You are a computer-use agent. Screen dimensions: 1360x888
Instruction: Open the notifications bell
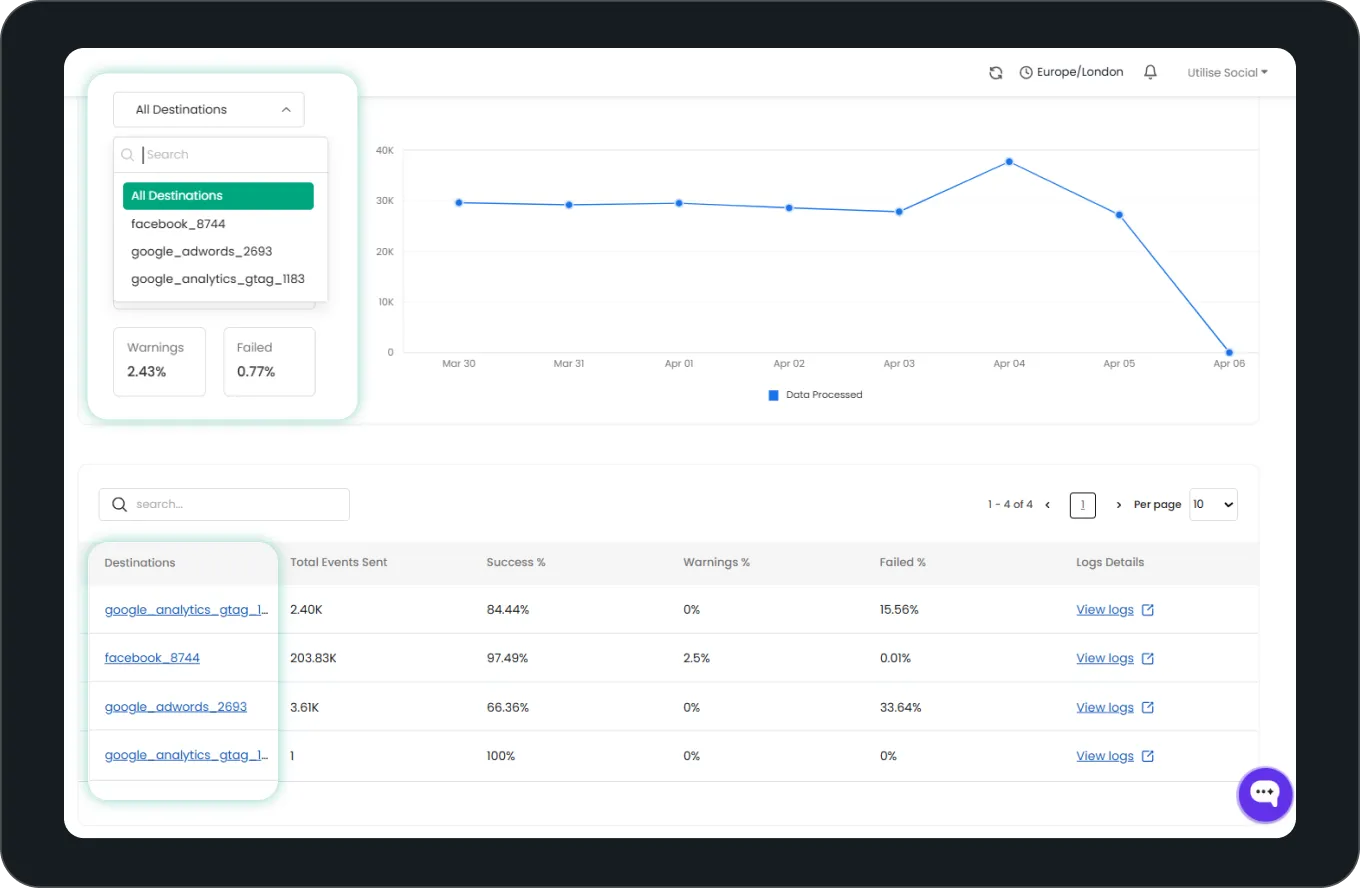point(1150,72)
